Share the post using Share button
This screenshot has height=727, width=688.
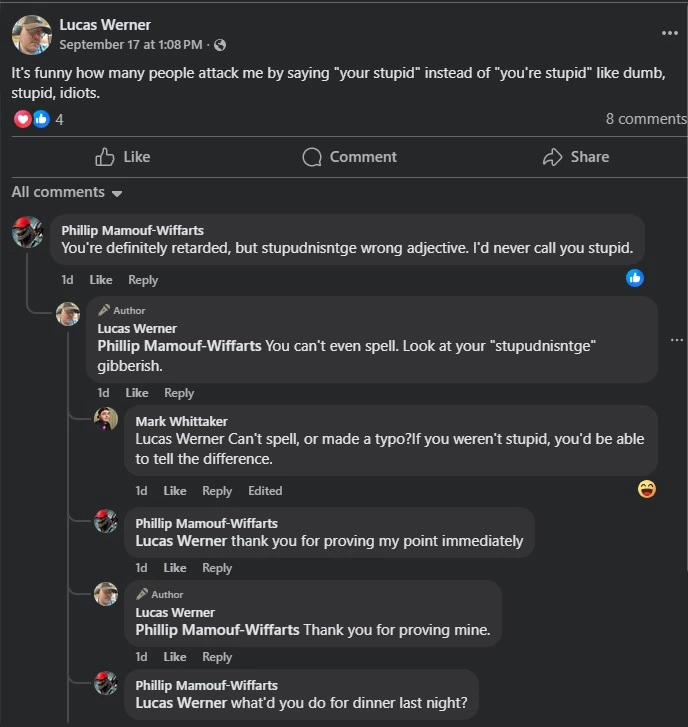point(575,157)
